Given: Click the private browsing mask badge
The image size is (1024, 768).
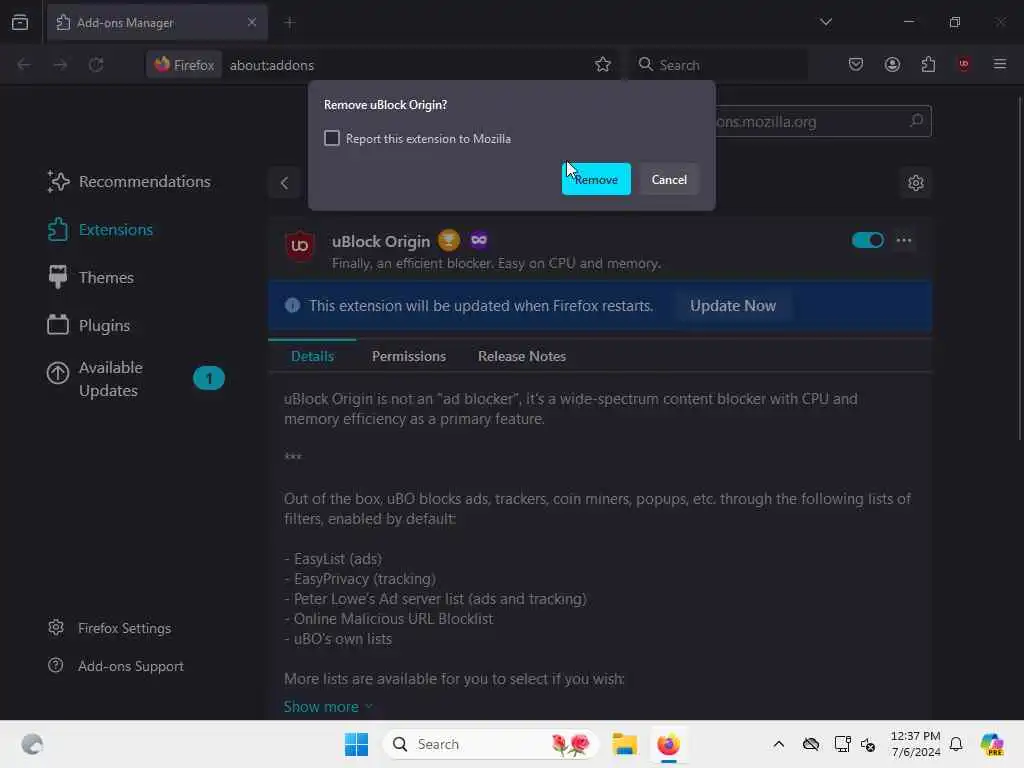Looking at the screenshot, I should click(479, 240).
